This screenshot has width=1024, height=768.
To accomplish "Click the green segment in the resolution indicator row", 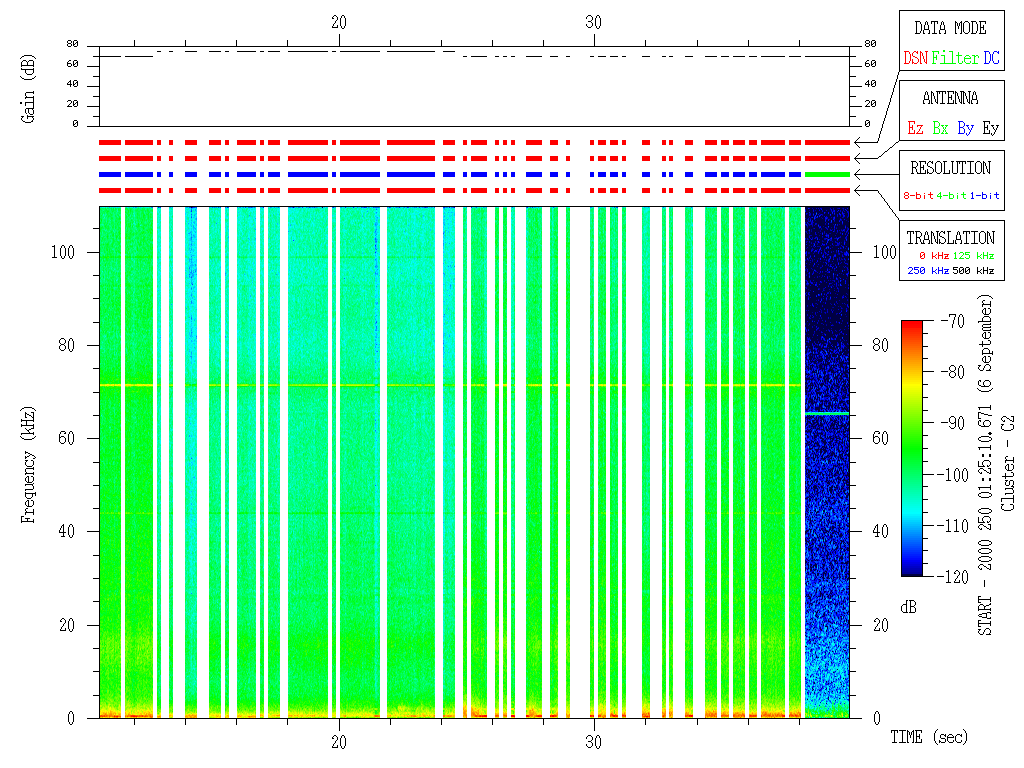I will point(826,175).
